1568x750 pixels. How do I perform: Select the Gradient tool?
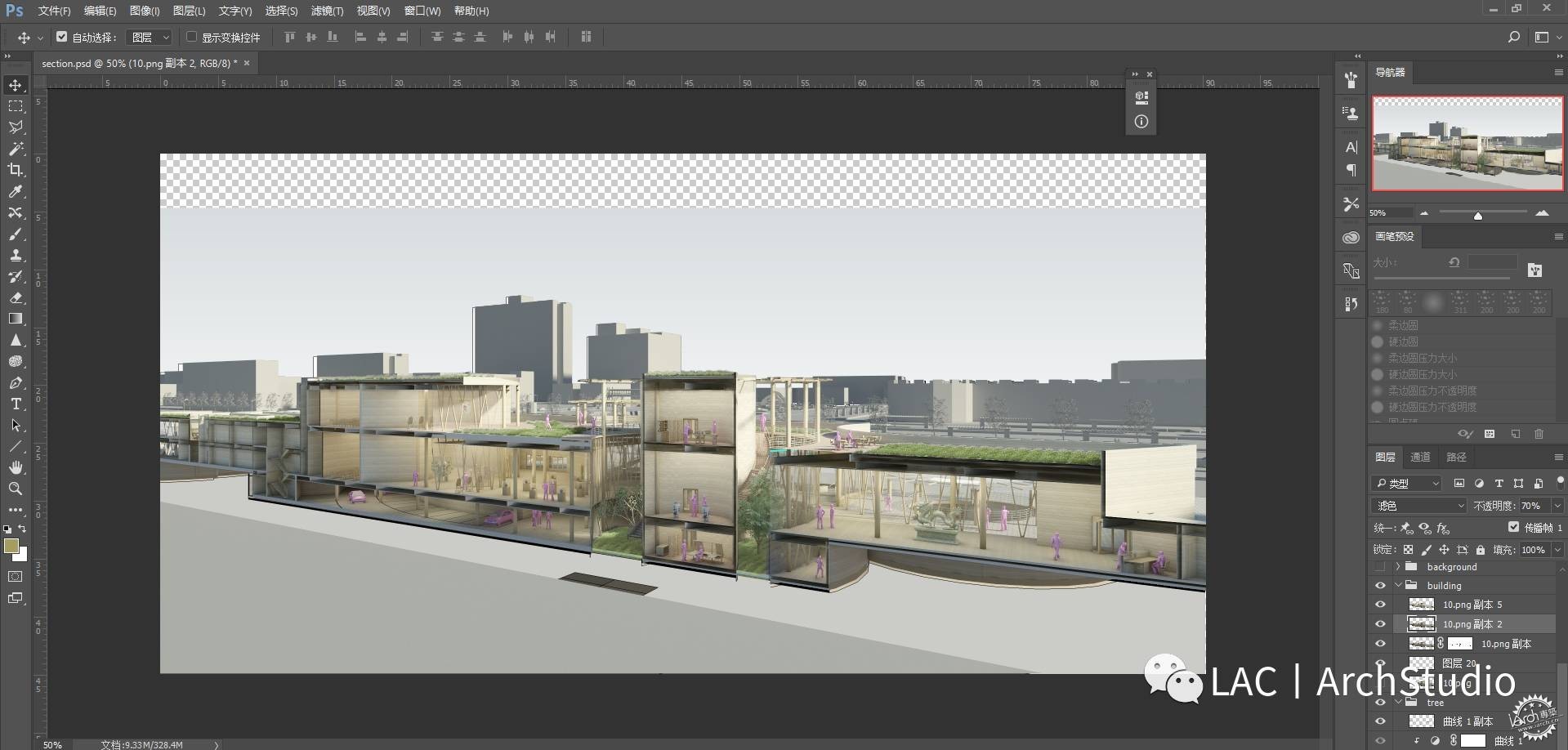[x=16, y=319]
